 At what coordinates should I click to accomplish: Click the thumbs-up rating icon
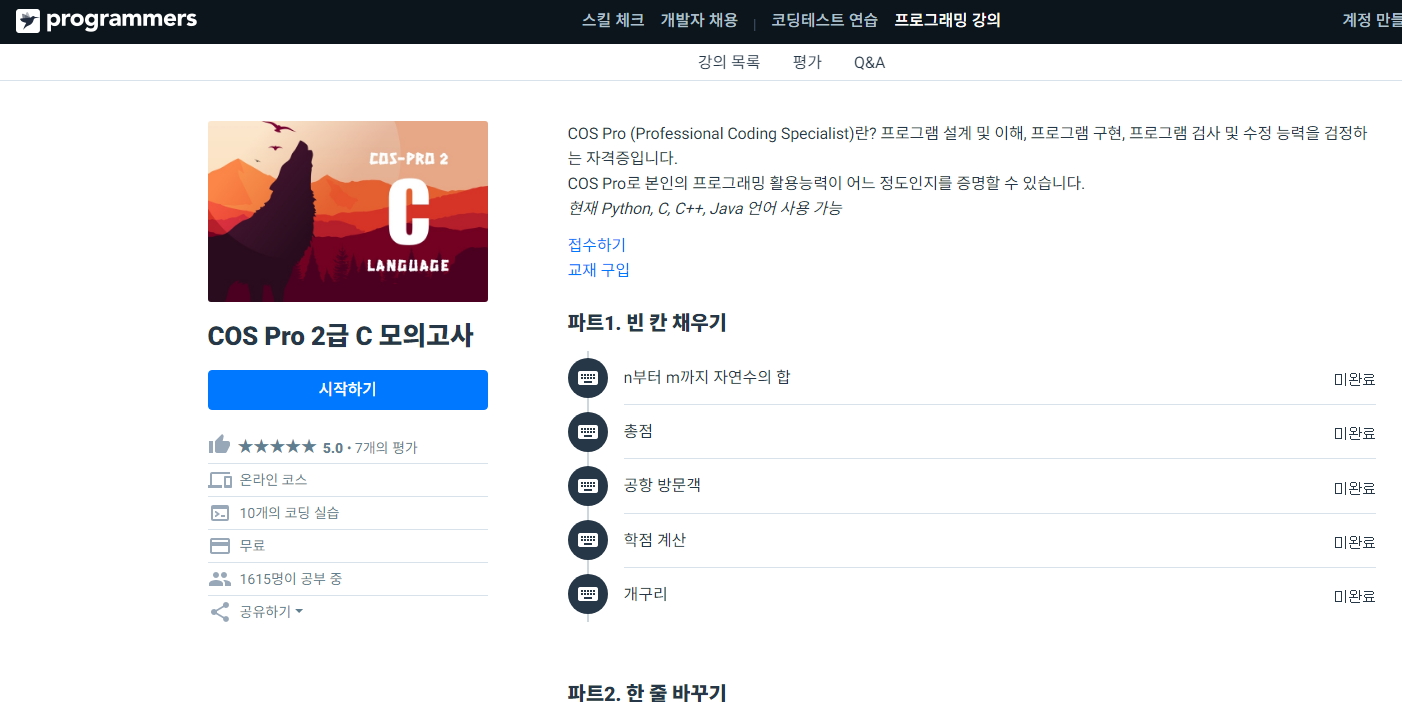219,445
